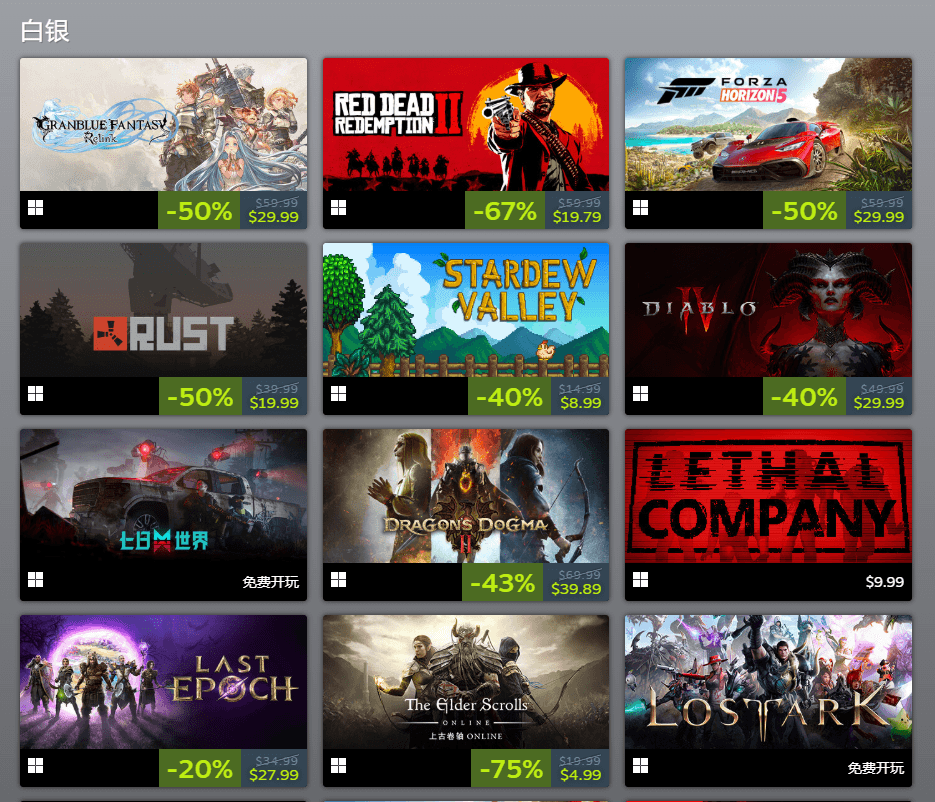Click Lethal Company $9.99 price

(885, 581)
